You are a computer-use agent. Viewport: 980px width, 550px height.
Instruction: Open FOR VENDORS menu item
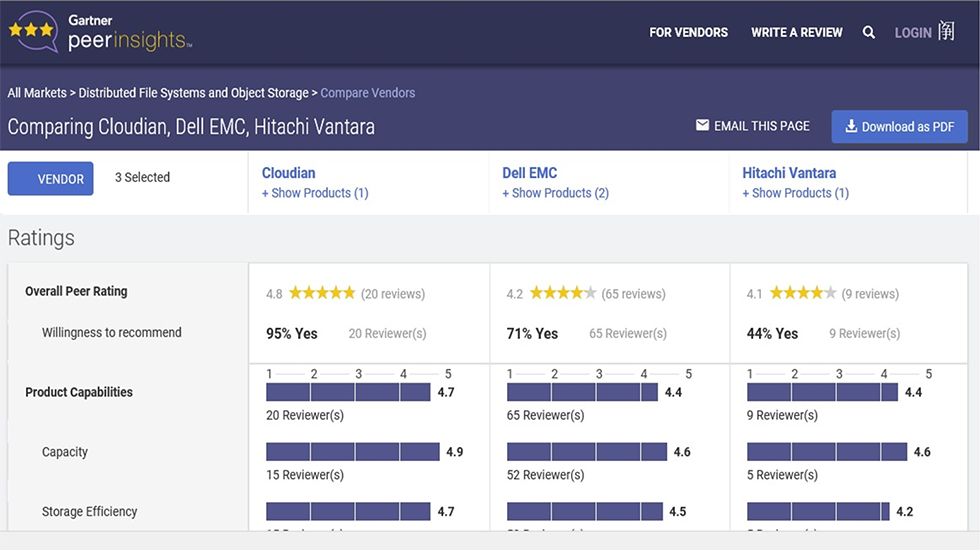(688, 32)
